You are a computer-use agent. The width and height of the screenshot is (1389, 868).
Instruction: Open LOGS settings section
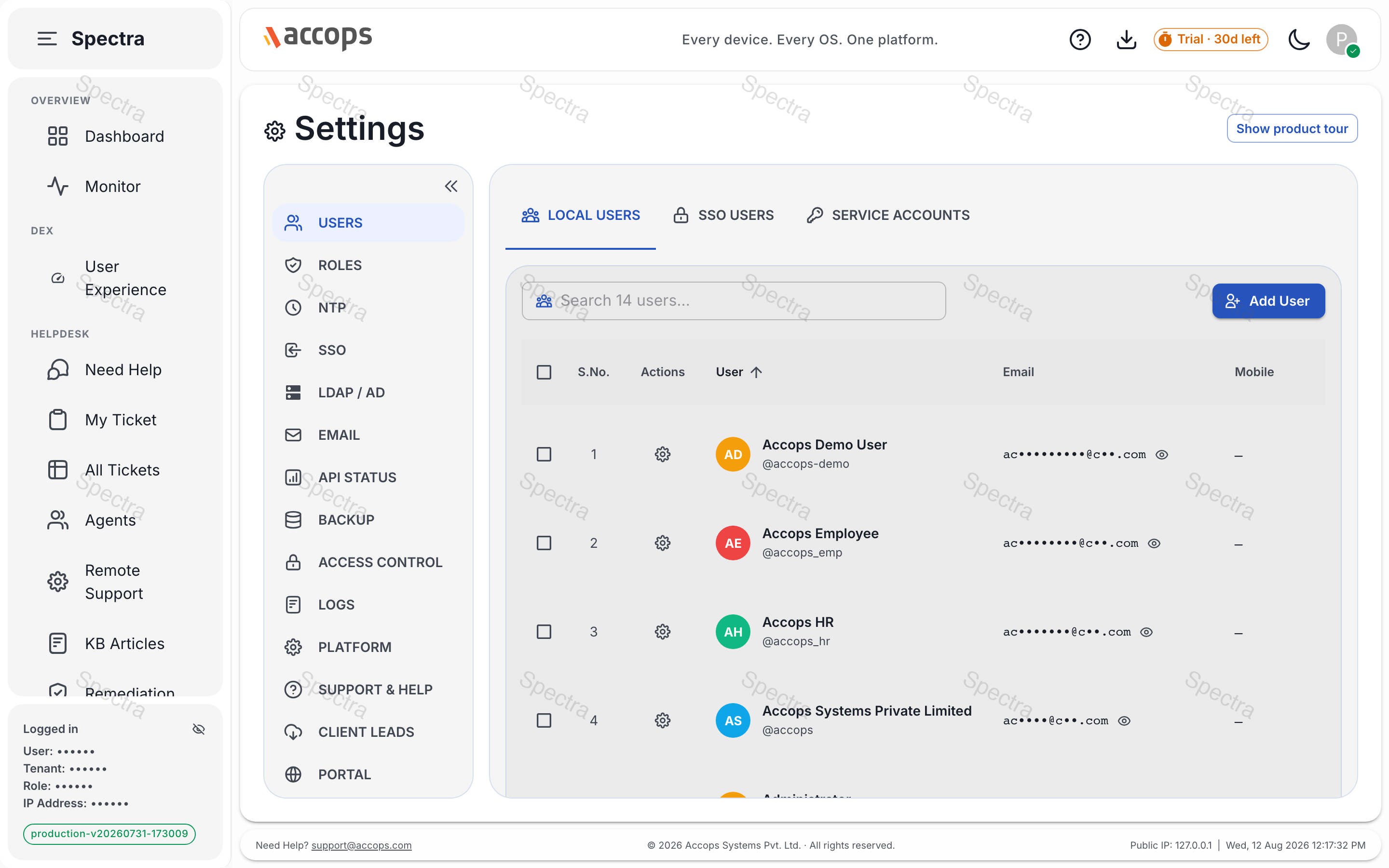click(x=368, y=605)
